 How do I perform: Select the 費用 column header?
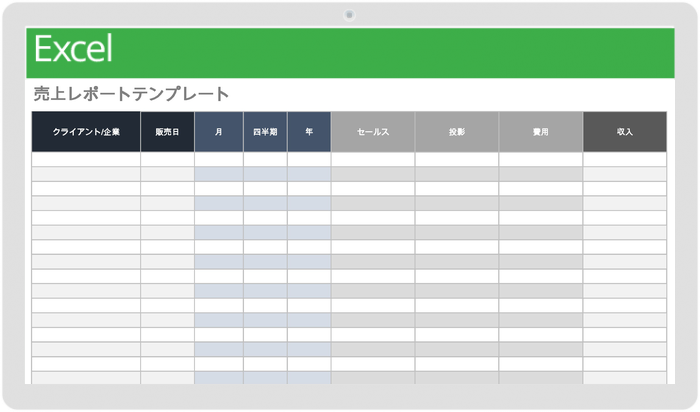click(x=541, y=132)
